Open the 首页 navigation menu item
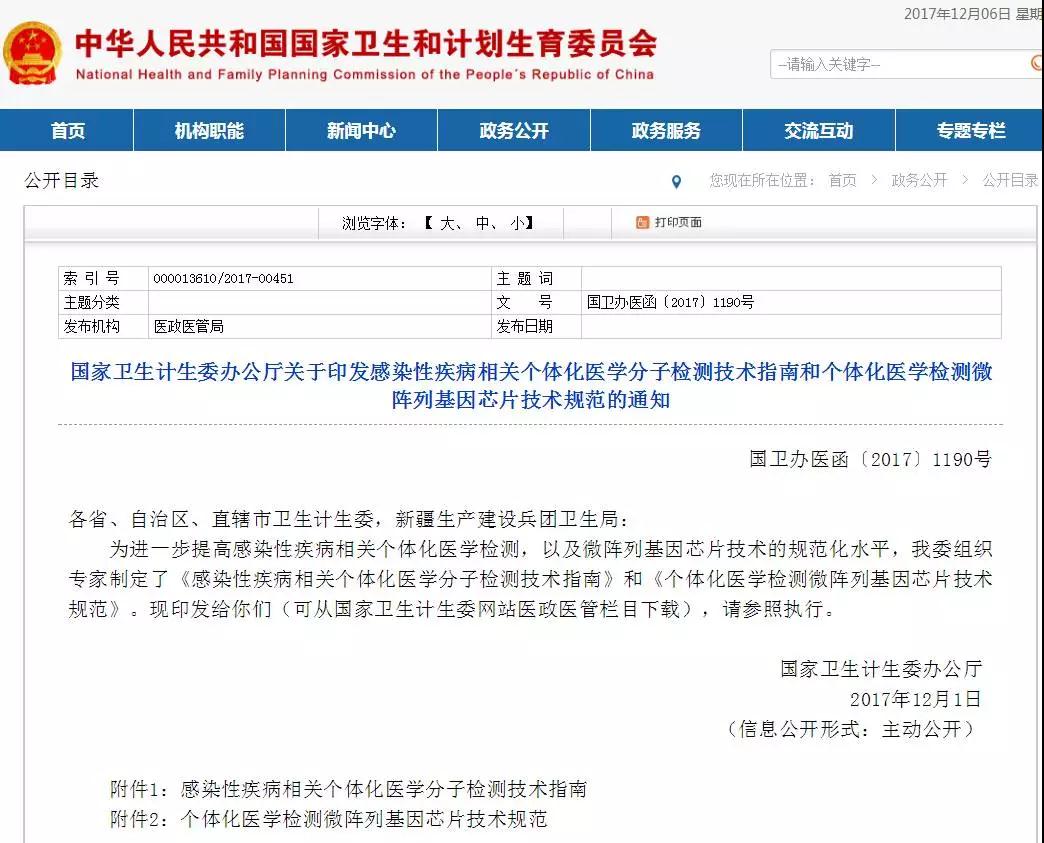 [68, 131]
